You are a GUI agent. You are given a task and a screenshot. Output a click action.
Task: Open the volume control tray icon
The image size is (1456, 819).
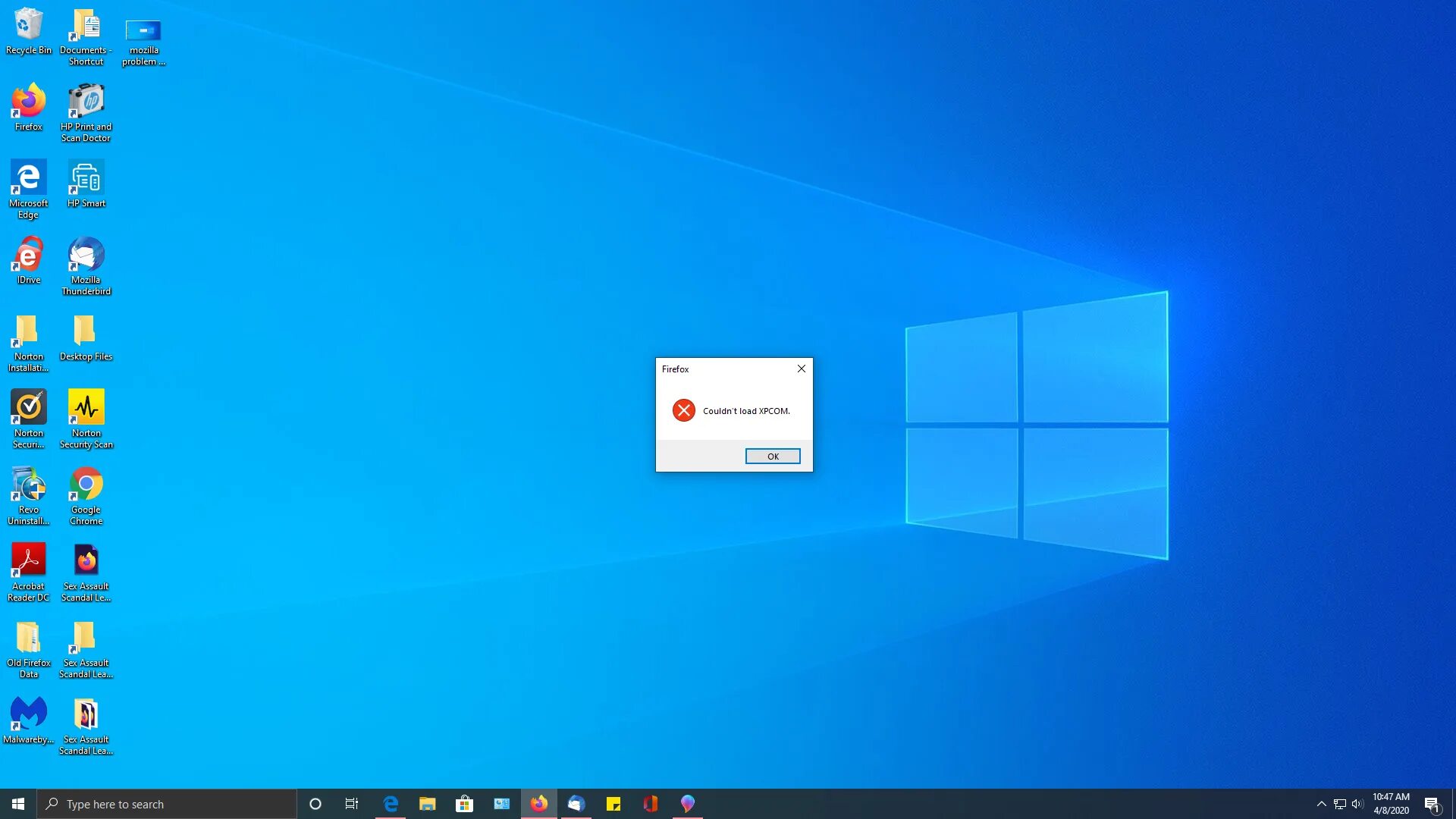(x=1357, y=804)
